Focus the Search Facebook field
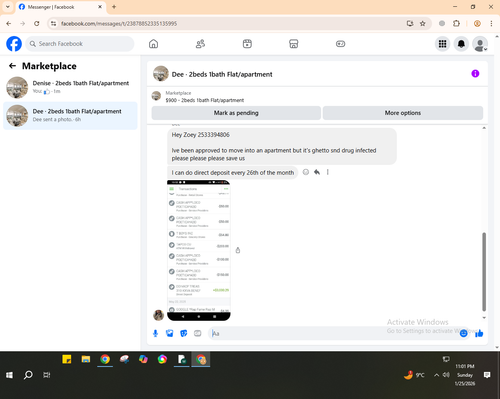The height and width of the screenshot is (399, 500). pyautogui.click(x=80, y=44)
